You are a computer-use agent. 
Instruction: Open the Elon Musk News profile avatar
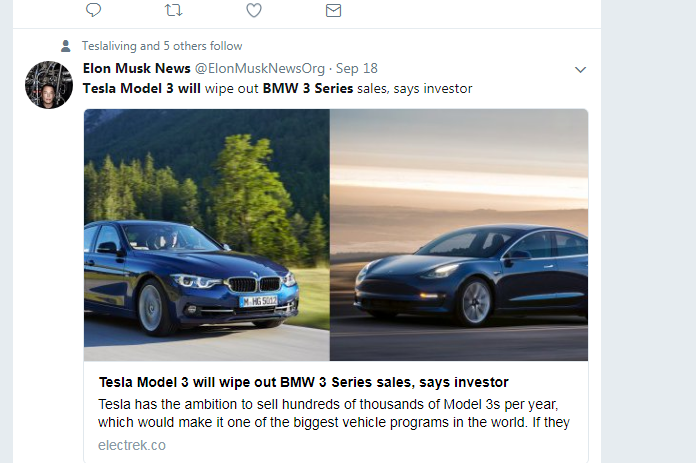[x=48, y=84]
